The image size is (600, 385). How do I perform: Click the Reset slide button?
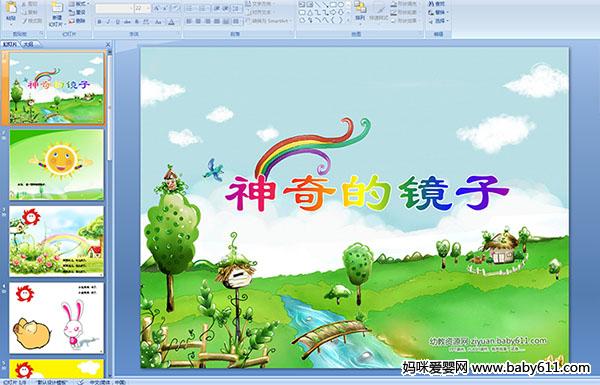click(77, 13)
